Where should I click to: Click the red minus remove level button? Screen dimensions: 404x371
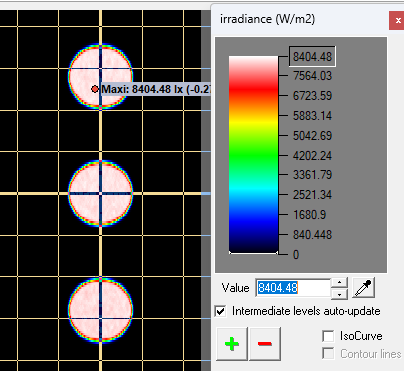click(265, 344)
